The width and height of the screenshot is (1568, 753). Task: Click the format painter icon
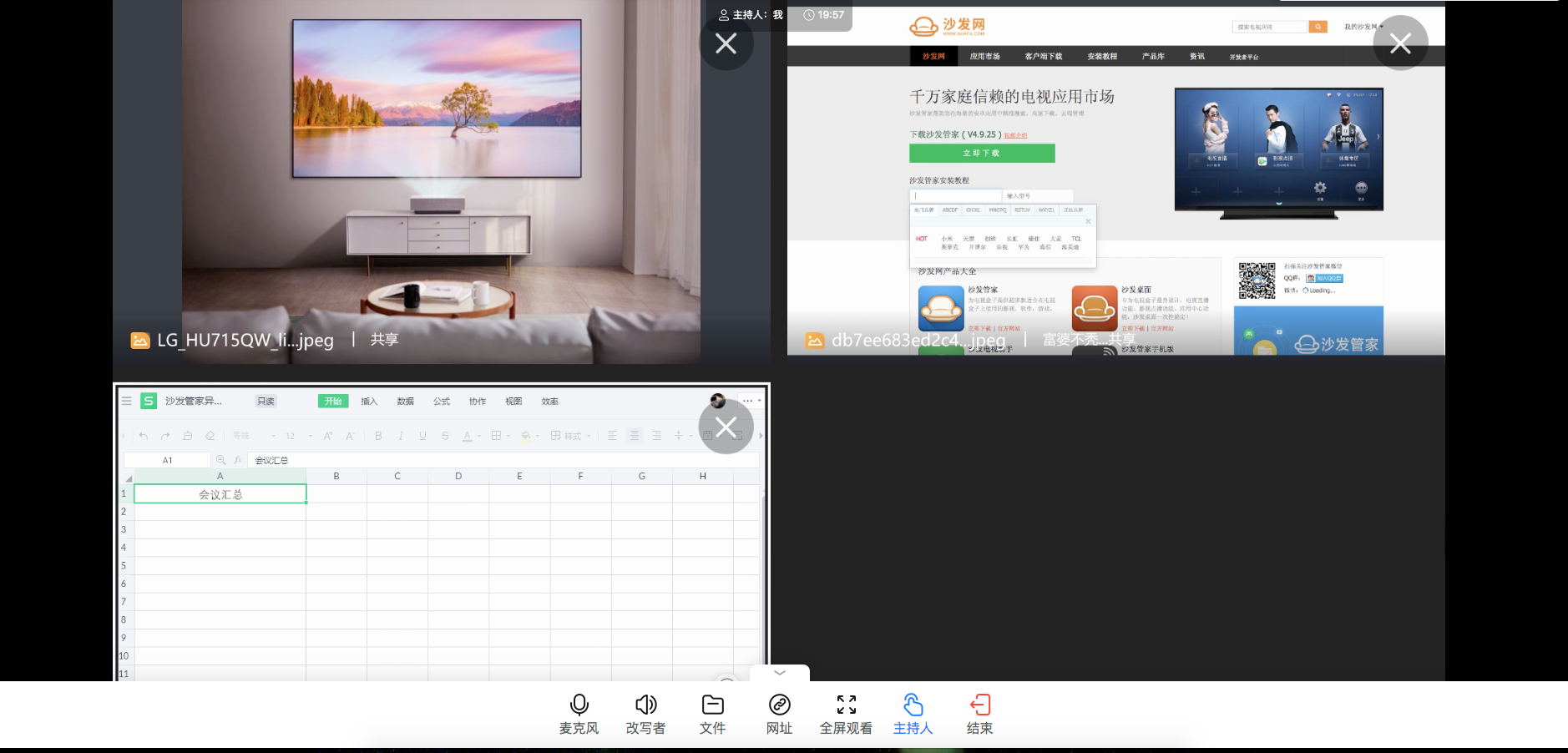(x=188, y=436)
